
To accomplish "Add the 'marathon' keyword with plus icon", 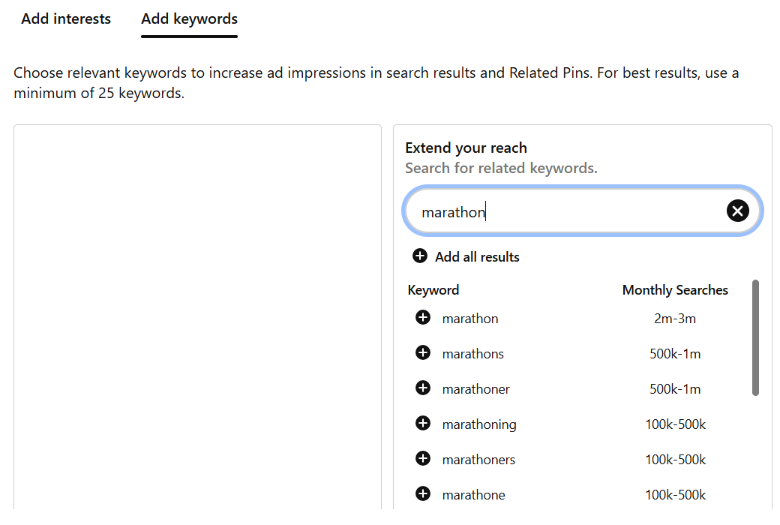I will point(423,317).
